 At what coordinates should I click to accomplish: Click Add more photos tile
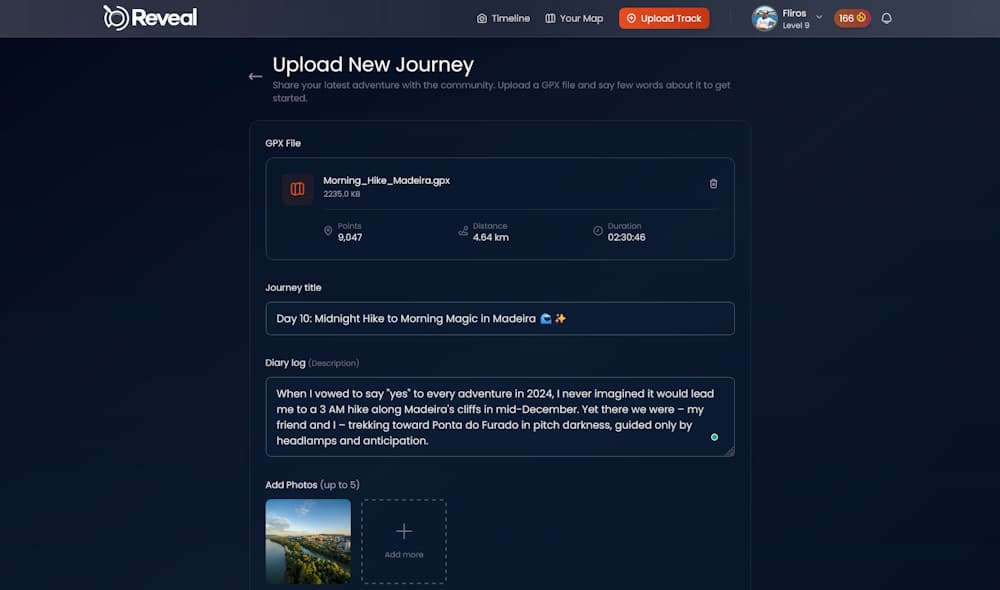point(404,542)
